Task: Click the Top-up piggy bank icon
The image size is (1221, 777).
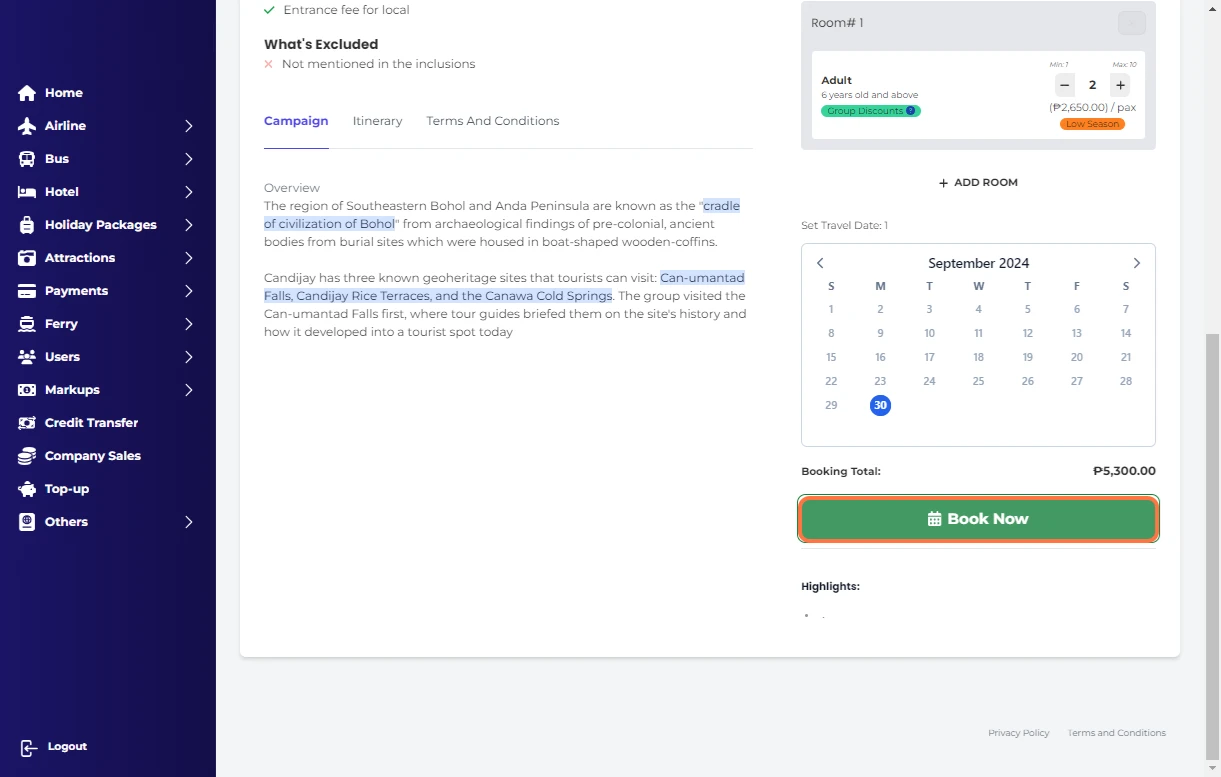Action: [x=27, y=489]
